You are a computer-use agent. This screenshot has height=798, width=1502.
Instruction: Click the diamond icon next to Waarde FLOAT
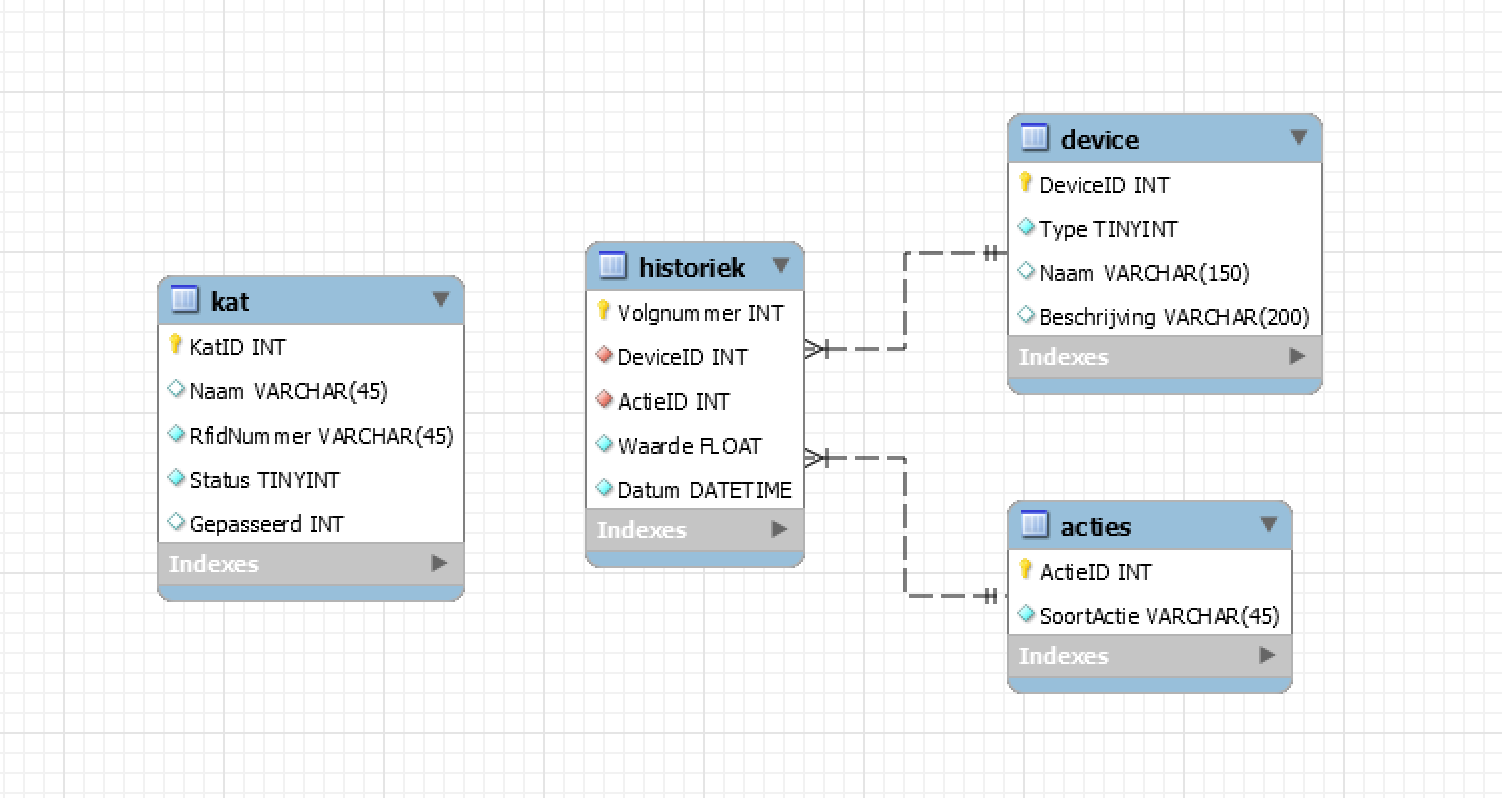604,444
